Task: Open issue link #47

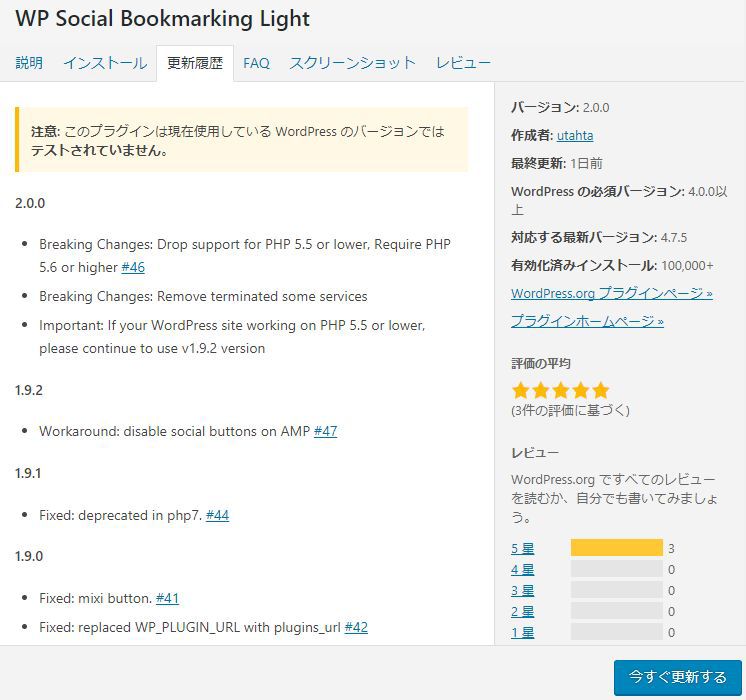Action: pyautogui.click(x=325, y=431)
